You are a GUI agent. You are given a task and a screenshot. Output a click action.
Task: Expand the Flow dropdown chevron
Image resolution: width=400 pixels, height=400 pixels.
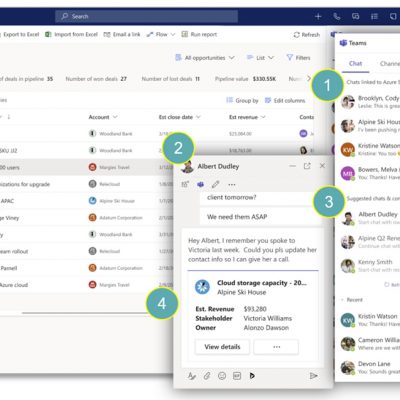point(173,34)
